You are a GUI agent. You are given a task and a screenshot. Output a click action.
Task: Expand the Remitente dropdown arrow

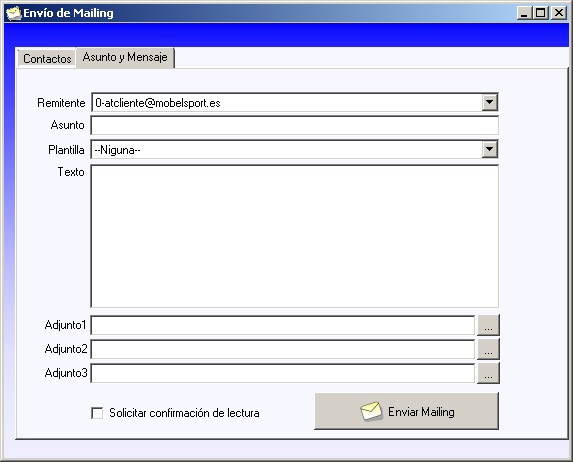point(489,102)
